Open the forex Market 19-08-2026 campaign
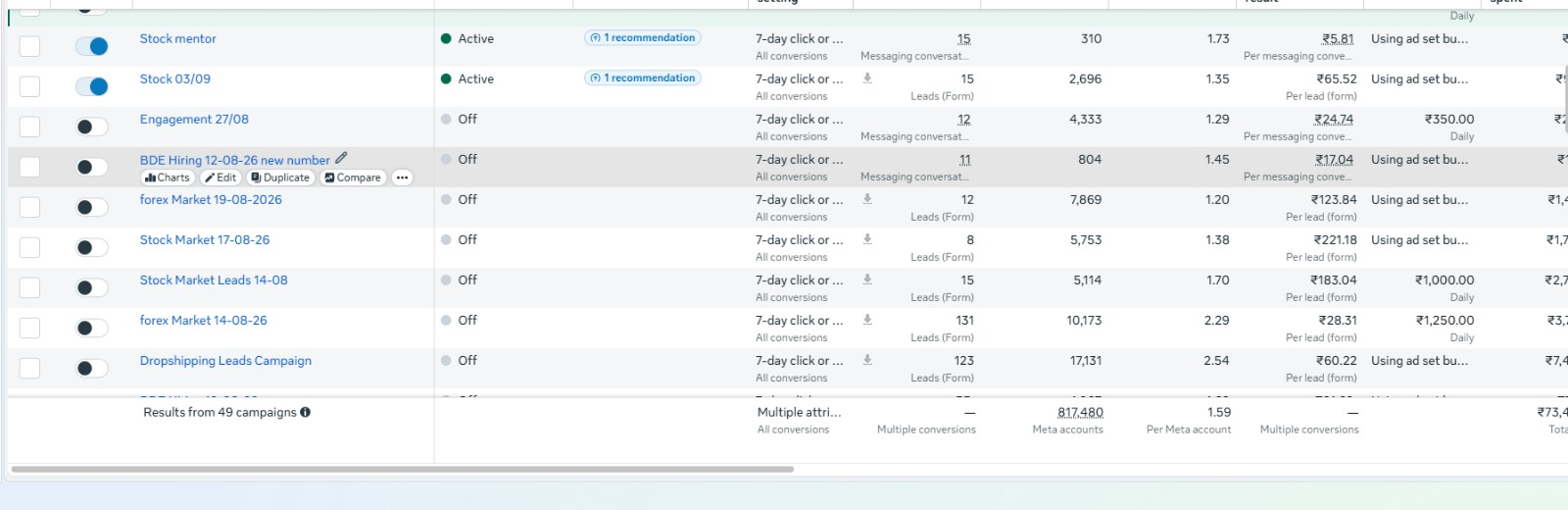Viewport: 1568px width, 510px height. click(211, 199)
